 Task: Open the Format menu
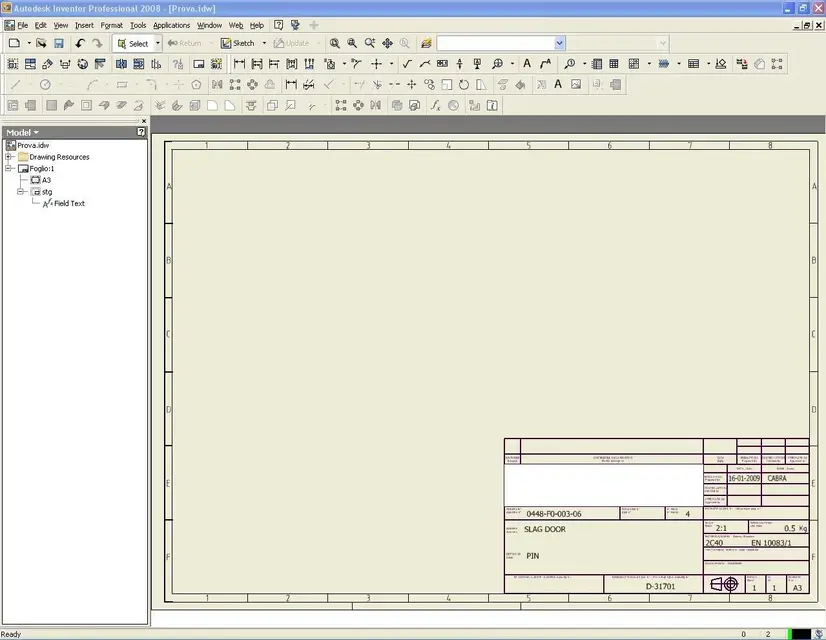pos(112,25)
